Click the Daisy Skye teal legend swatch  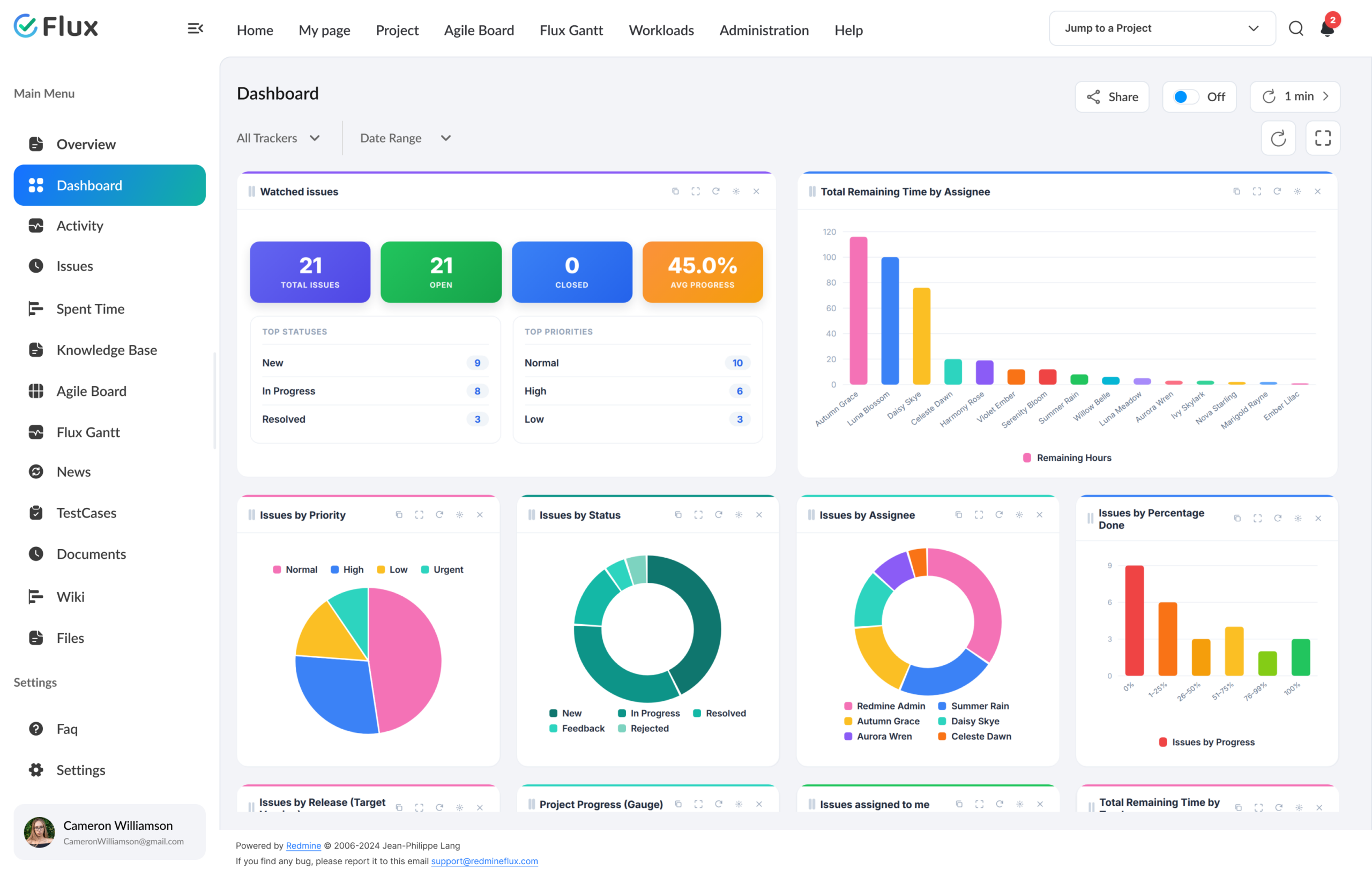click(942, 721)
